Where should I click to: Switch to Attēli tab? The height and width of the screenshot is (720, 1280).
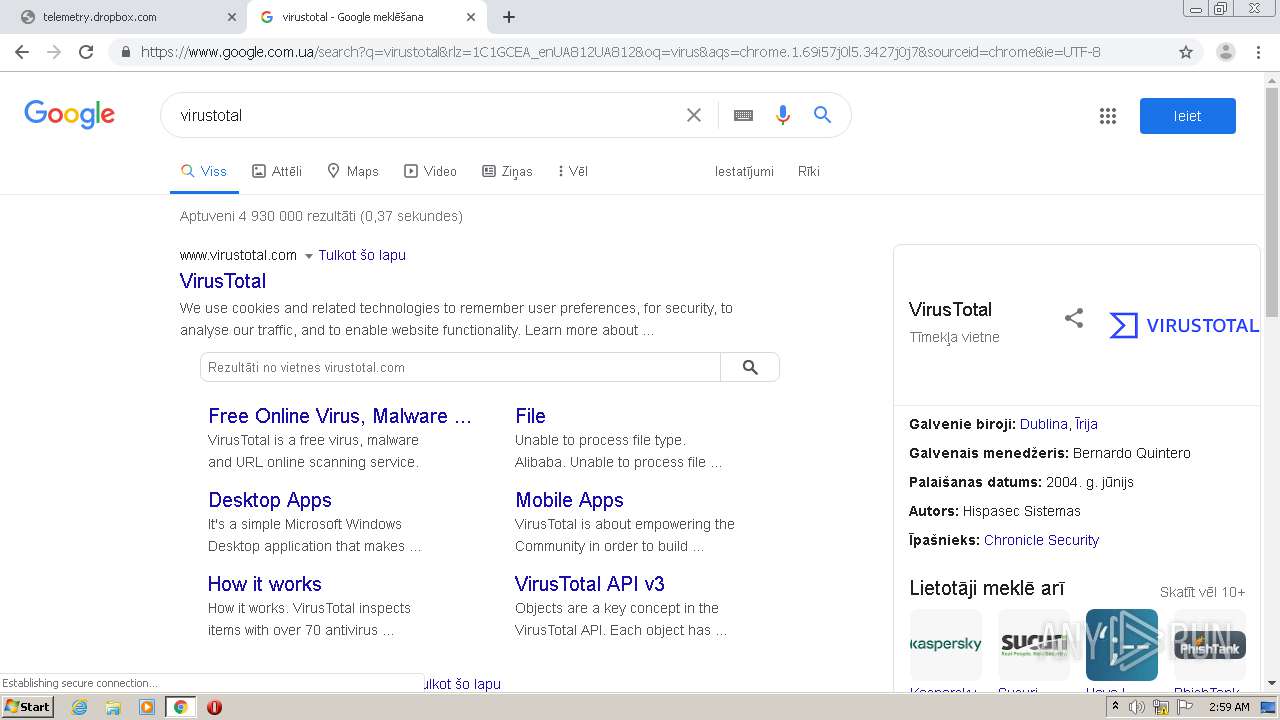[x=277, y=171]
